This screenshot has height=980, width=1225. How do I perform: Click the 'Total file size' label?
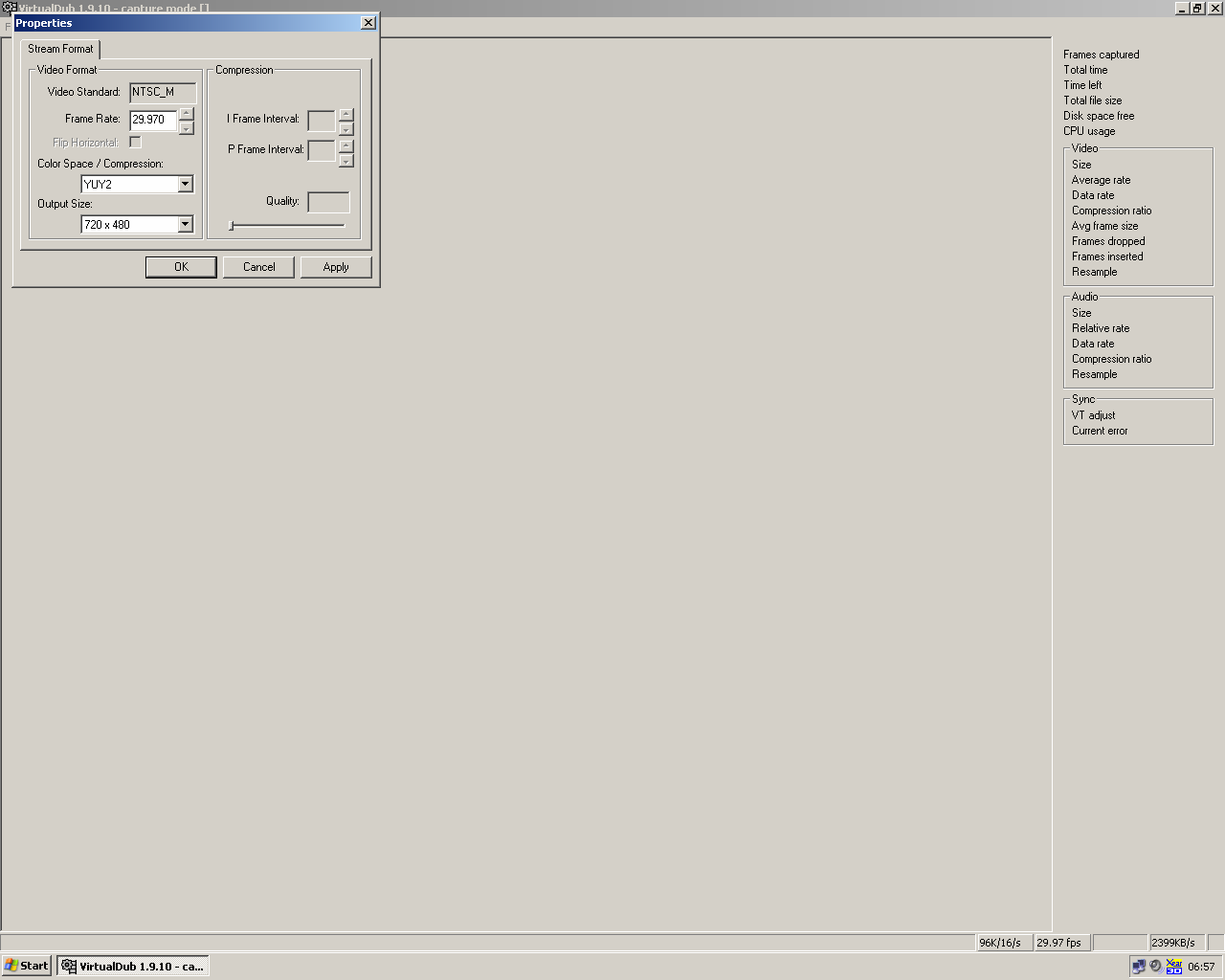[1093, 100]
